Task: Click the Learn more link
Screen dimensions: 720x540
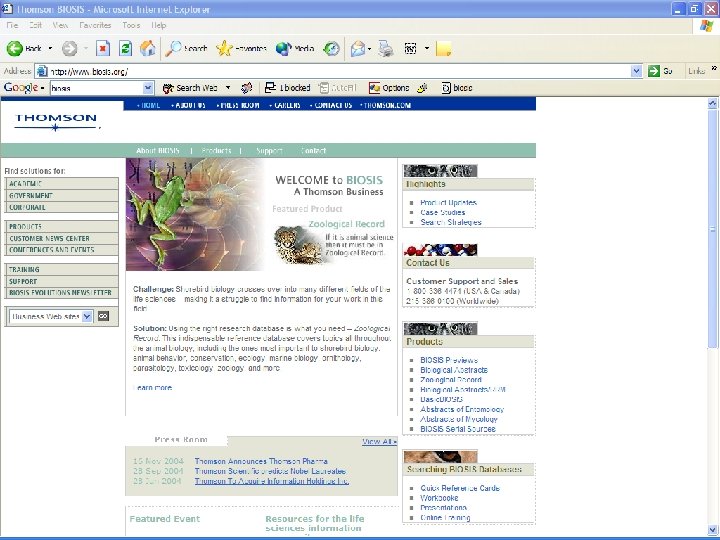Action: click(153, 388)
